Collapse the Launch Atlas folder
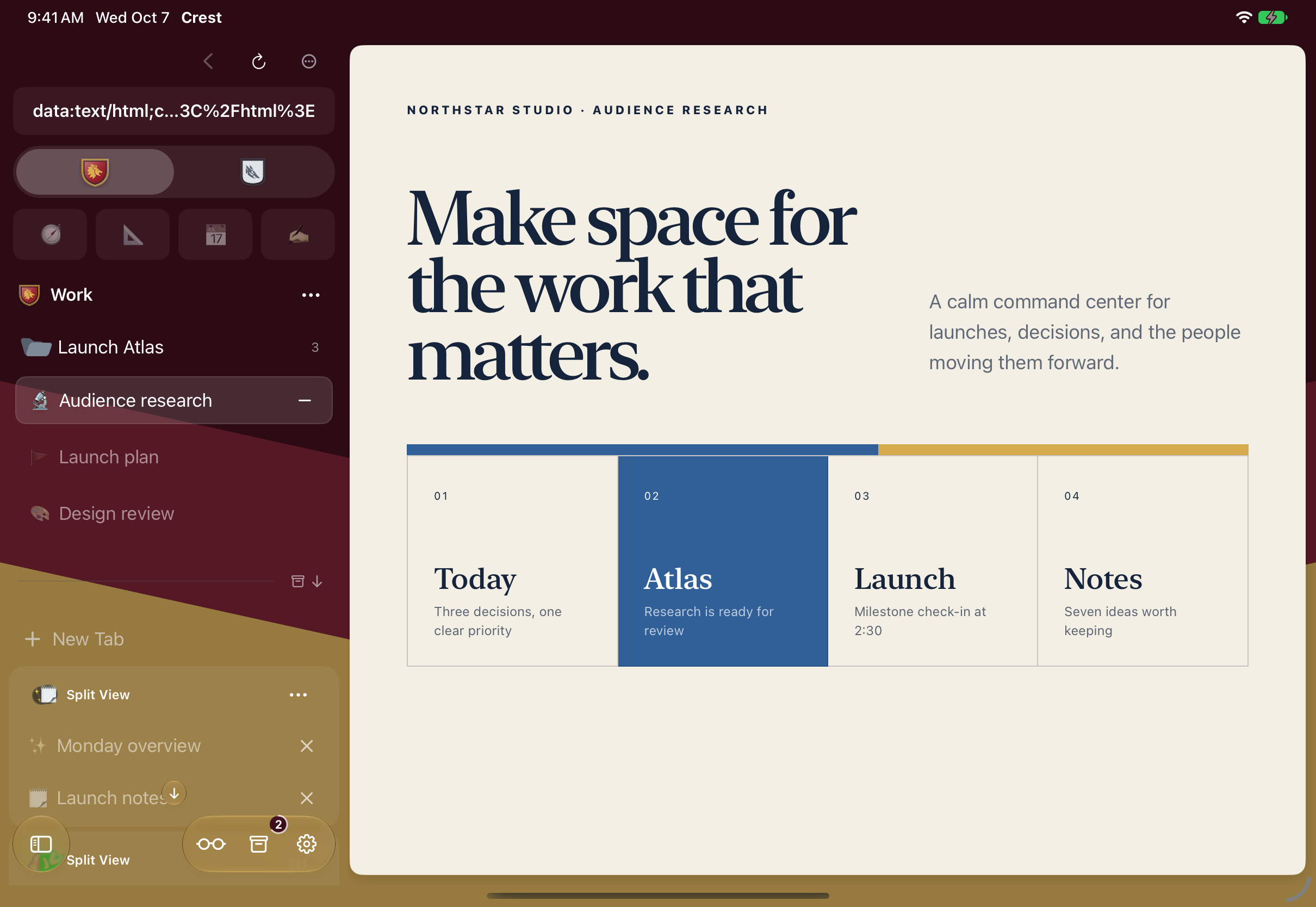This screenshot has height=907, width=1316. [174, 347]
